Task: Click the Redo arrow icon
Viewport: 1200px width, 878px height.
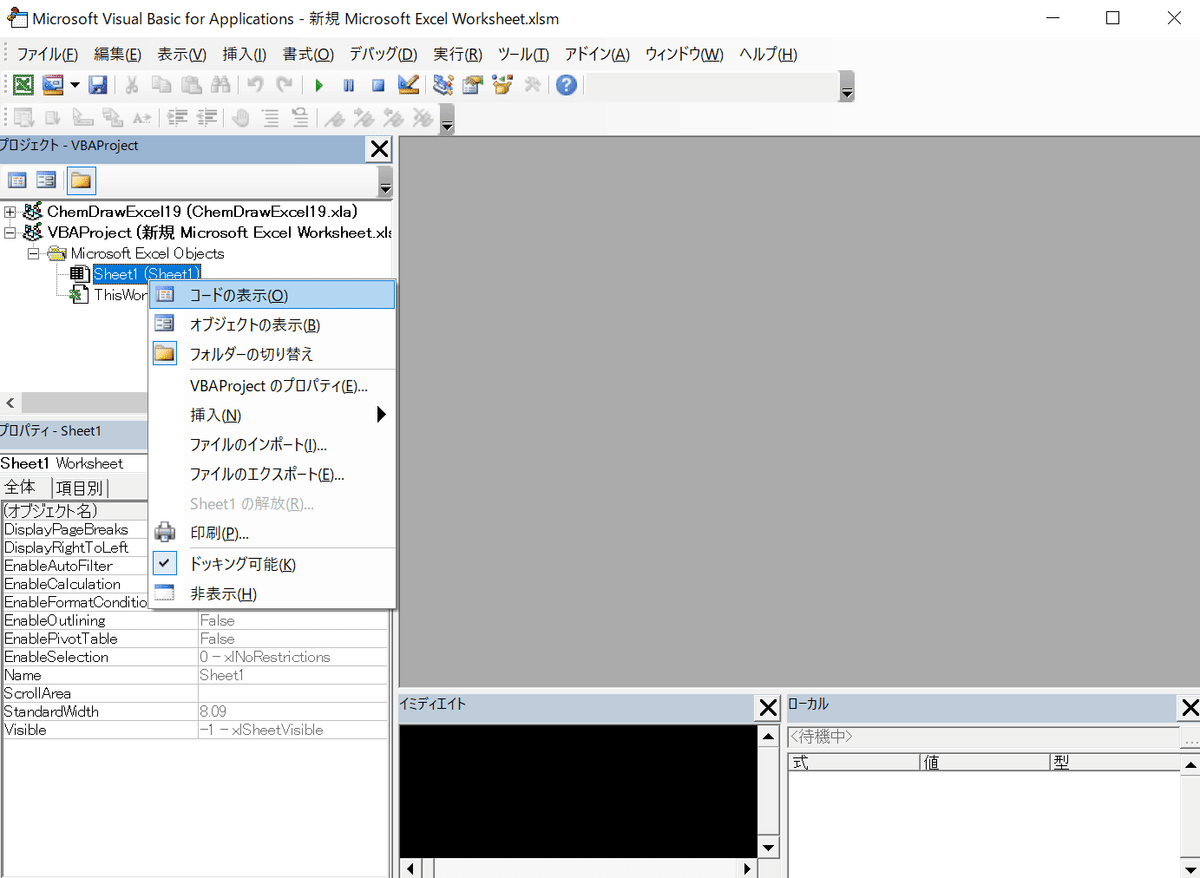Action: coord(285,85)
